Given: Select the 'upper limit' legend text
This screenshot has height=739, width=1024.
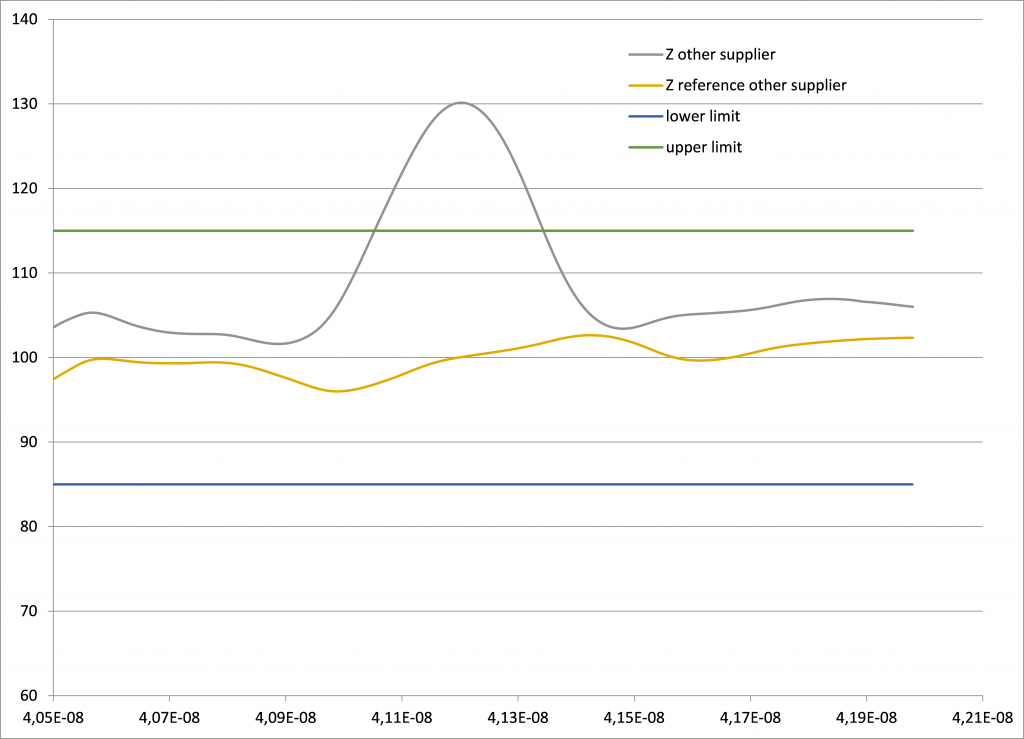Looking at the screenshot, I should 704,147.
